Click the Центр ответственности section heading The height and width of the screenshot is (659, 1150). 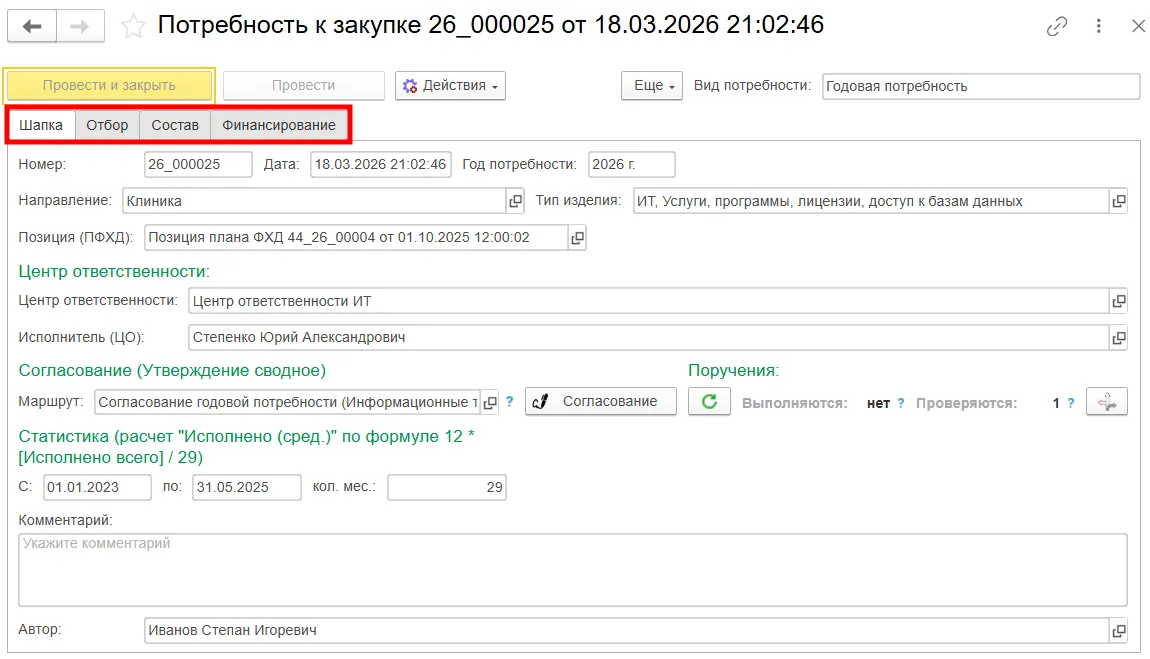[x=114, y=271]
